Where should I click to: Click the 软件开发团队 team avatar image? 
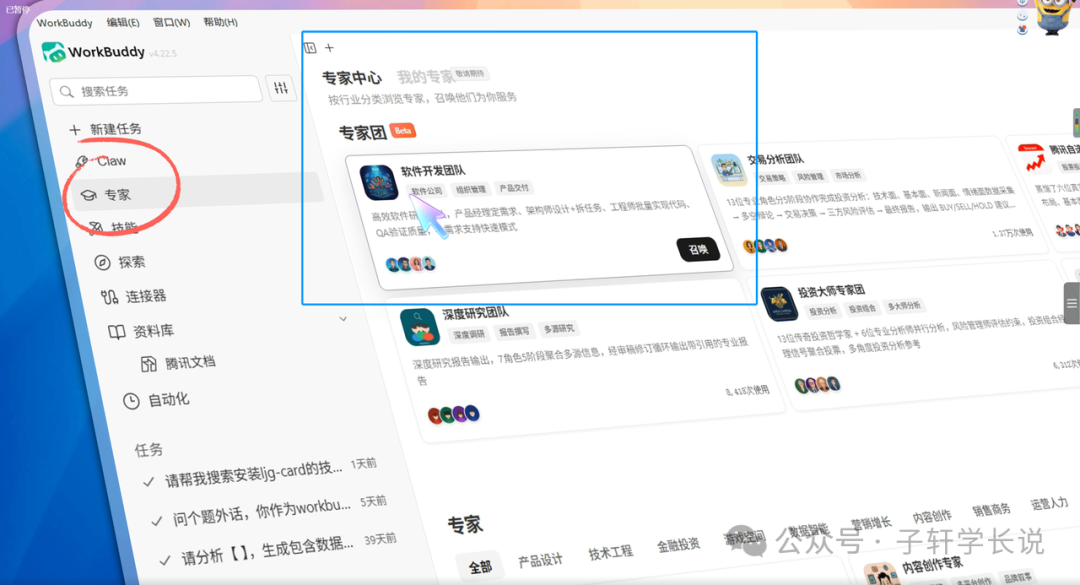tap(378, 183)
